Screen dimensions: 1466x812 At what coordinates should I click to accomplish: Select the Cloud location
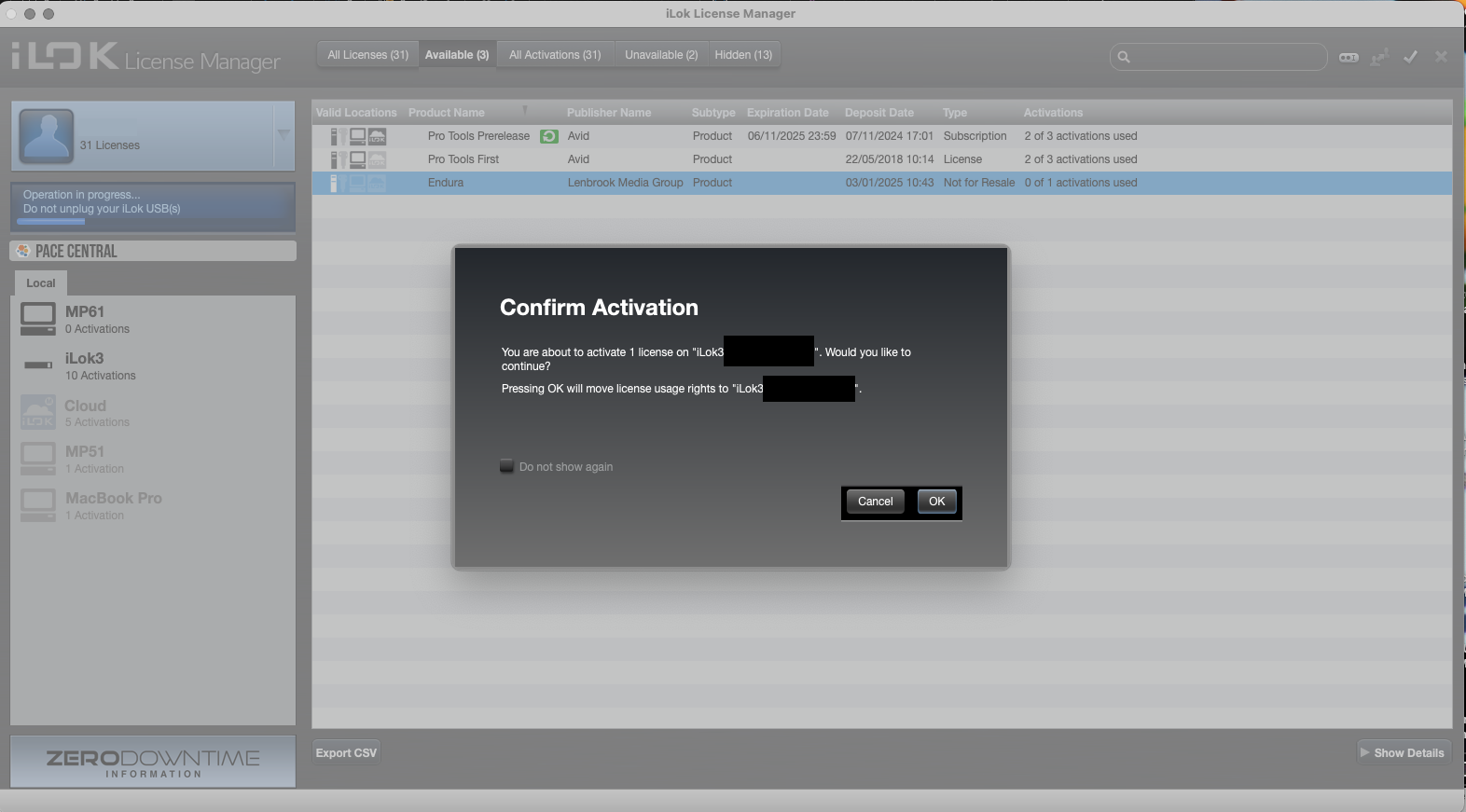pos(153,412)
